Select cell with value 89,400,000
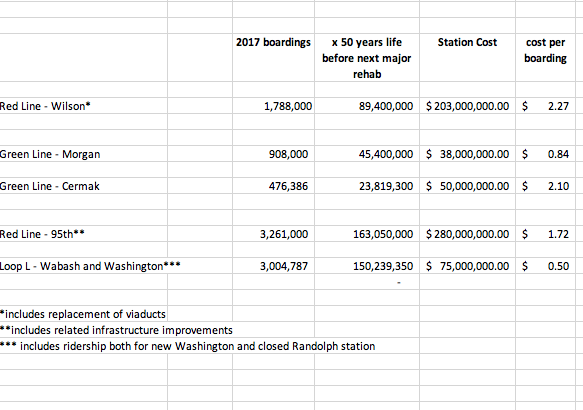This screenshot has height=410, width=583. (367, 106)
